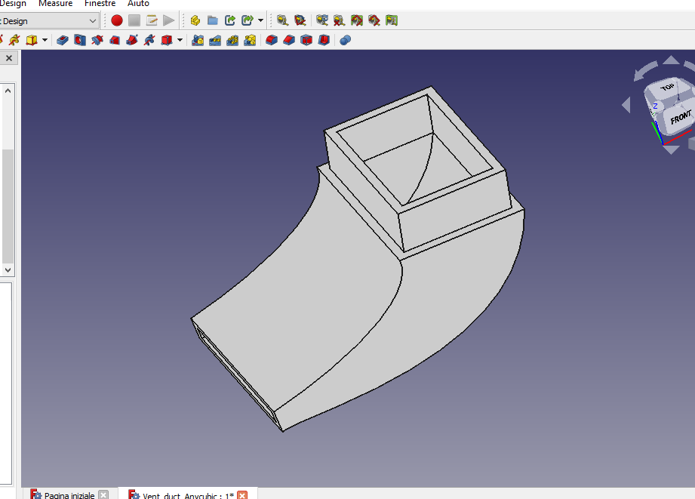Click the yellow create part icon
695x499 pixels.
click(195, 20)
